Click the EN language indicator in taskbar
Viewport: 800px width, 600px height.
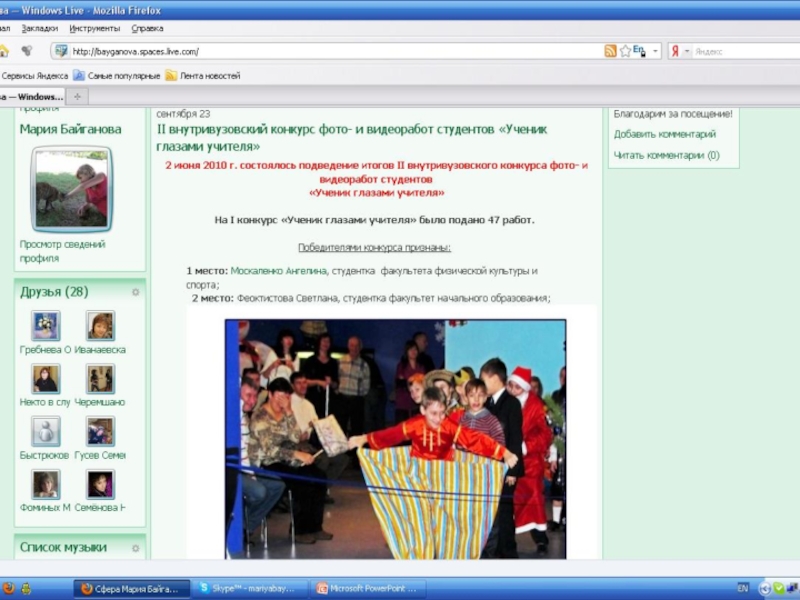[x=743, y=588]
